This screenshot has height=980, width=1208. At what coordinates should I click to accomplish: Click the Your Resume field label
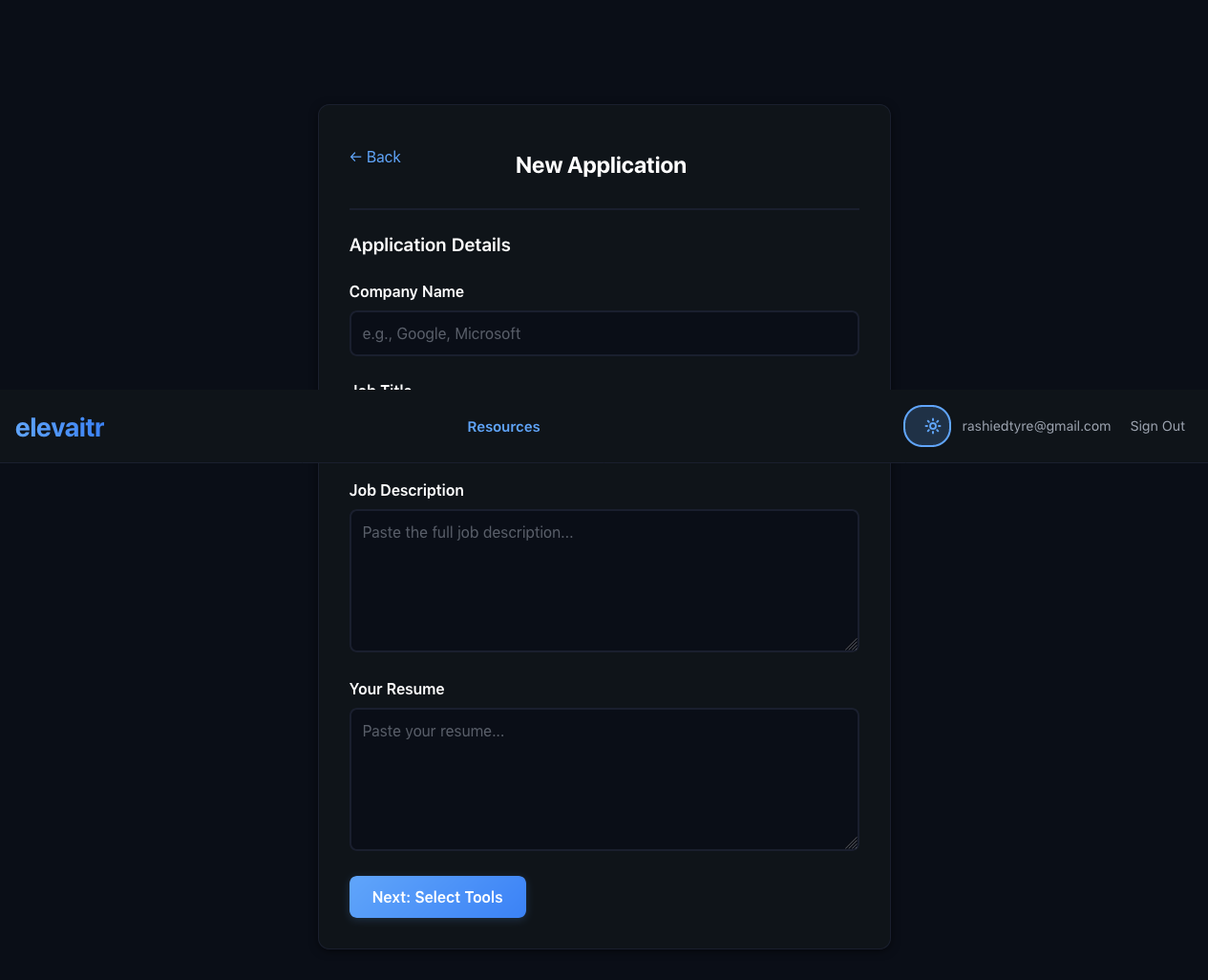pyautogui.click(x=396, y=689)
